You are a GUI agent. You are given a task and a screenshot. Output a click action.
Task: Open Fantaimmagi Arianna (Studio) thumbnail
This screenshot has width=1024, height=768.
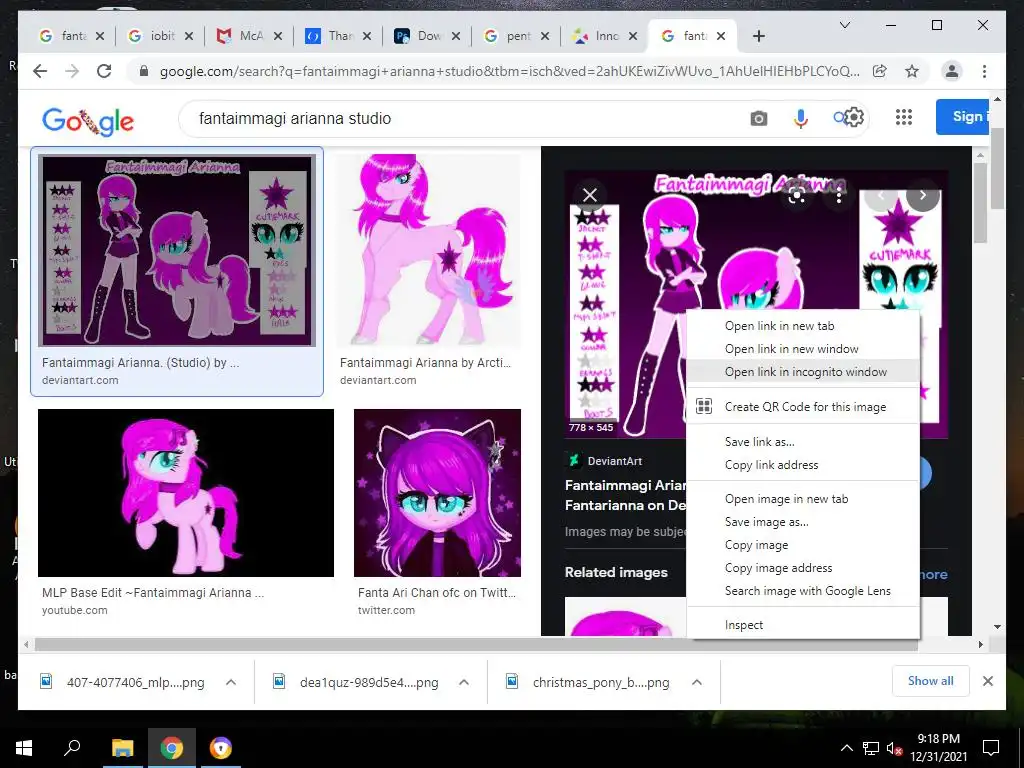click(x=177, y=250)
